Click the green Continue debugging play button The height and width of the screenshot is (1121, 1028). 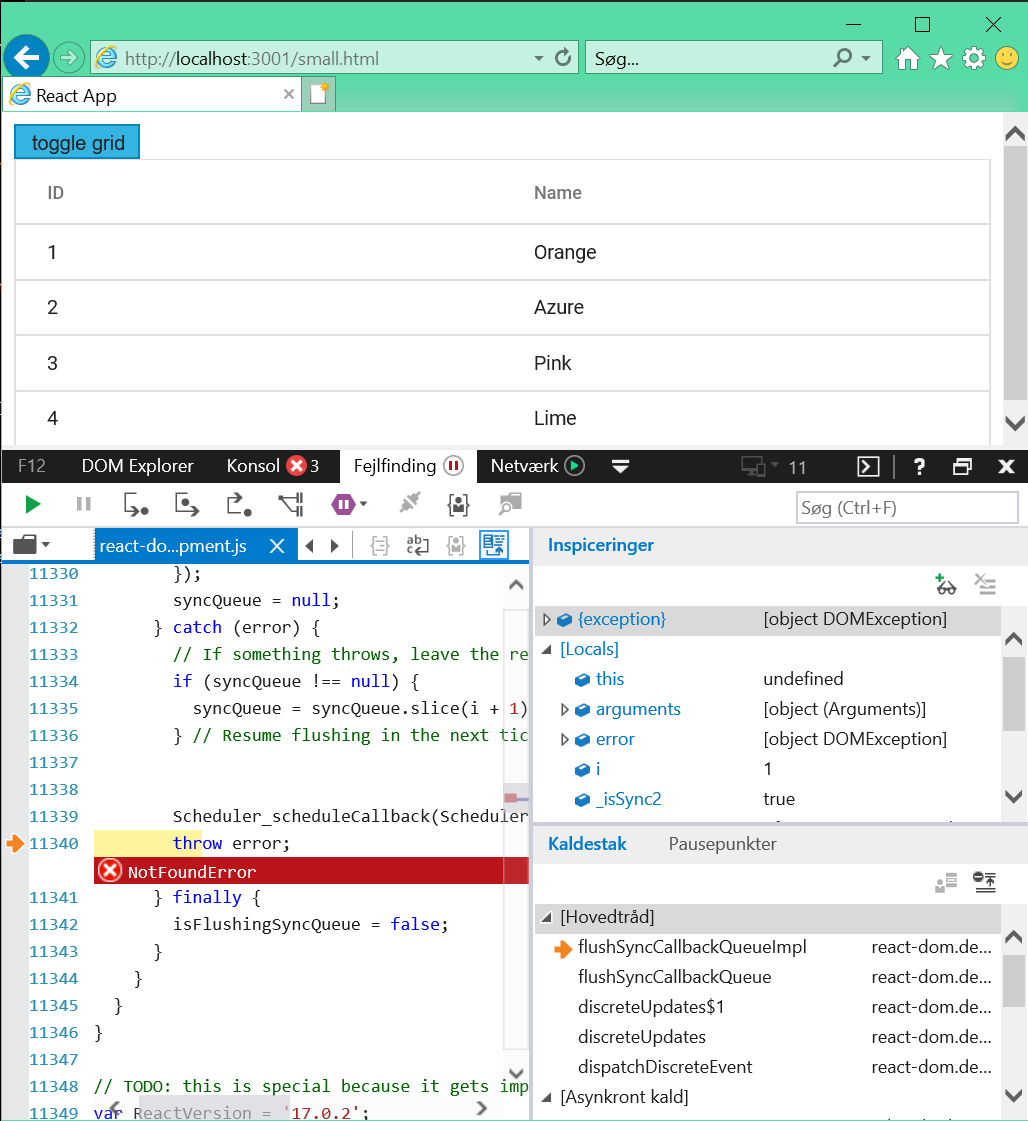(33, 505)
